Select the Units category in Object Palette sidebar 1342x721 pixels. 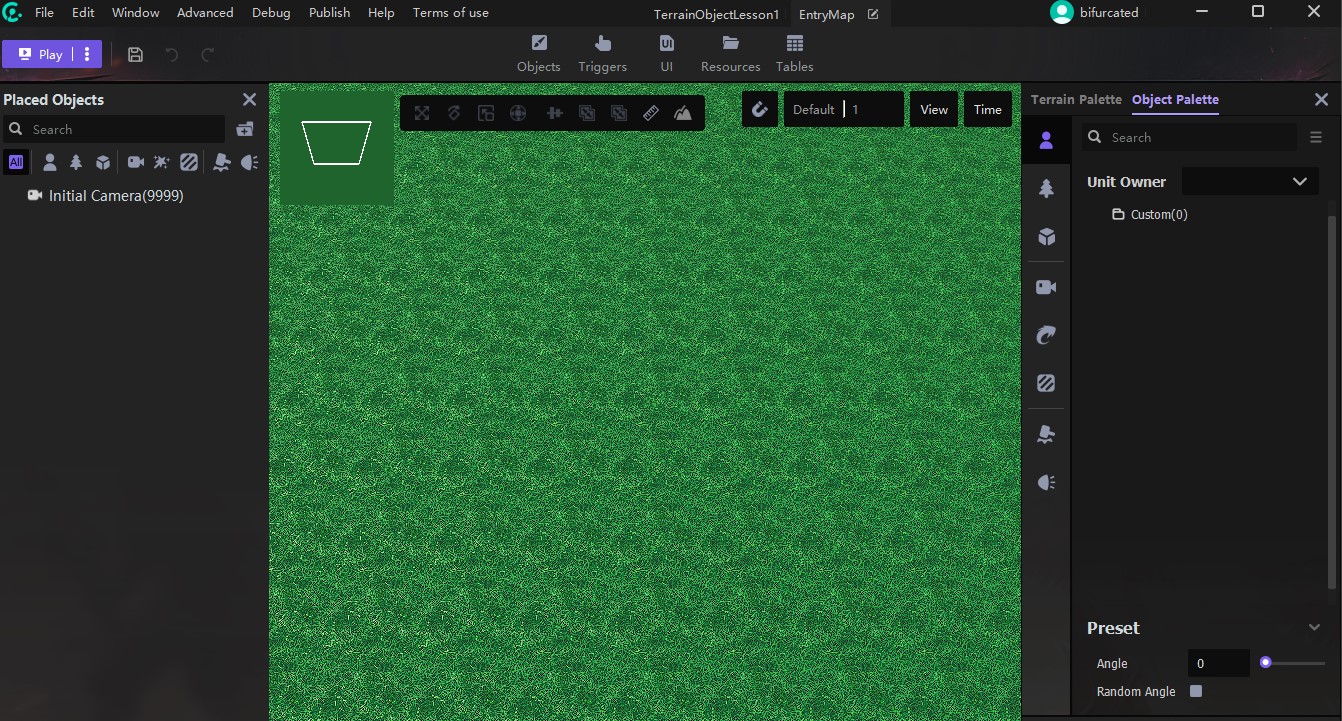click(x=1046, y=140)
